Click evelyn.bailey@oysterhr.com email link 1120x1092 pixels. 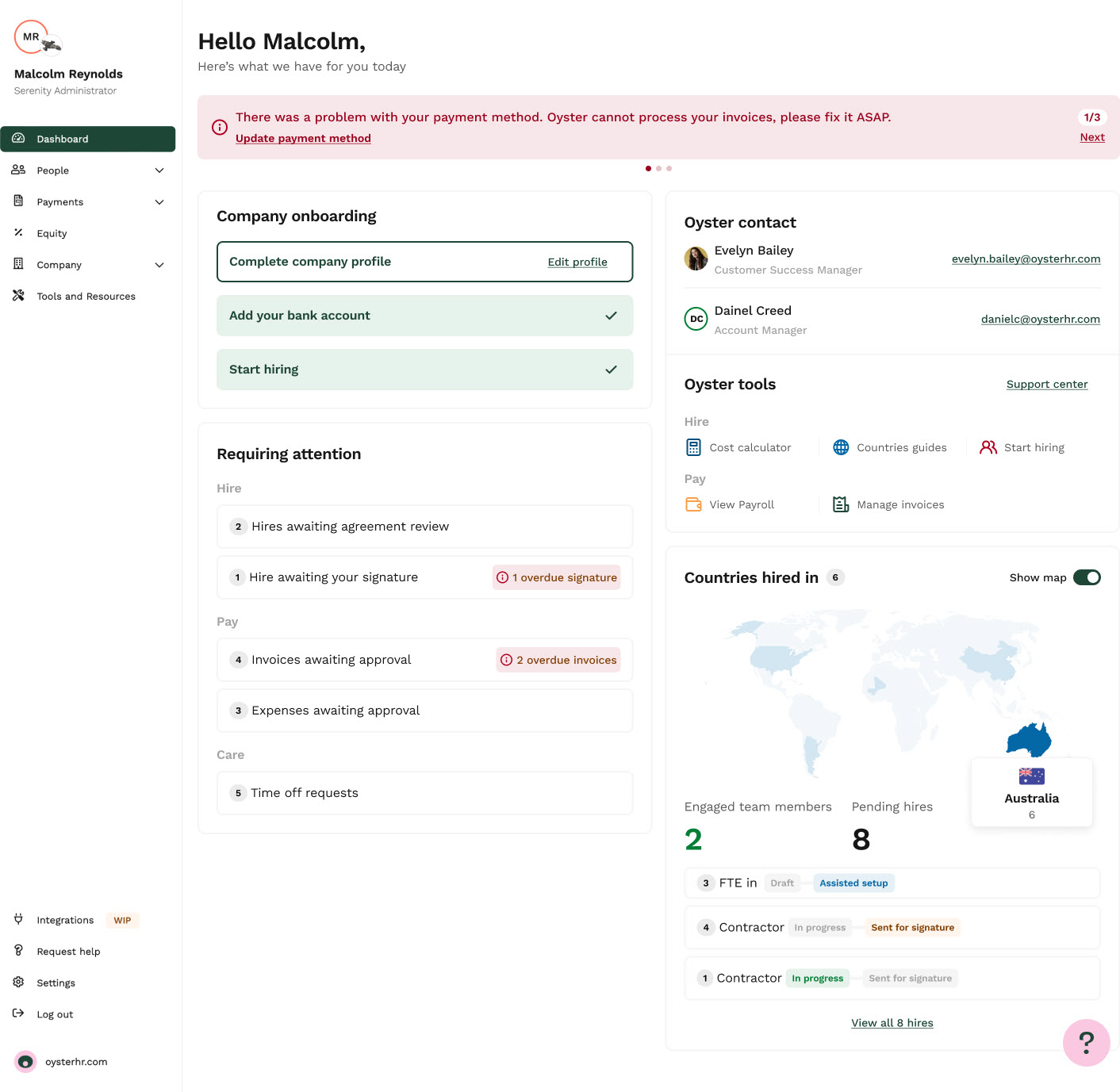pos(1026,259)
